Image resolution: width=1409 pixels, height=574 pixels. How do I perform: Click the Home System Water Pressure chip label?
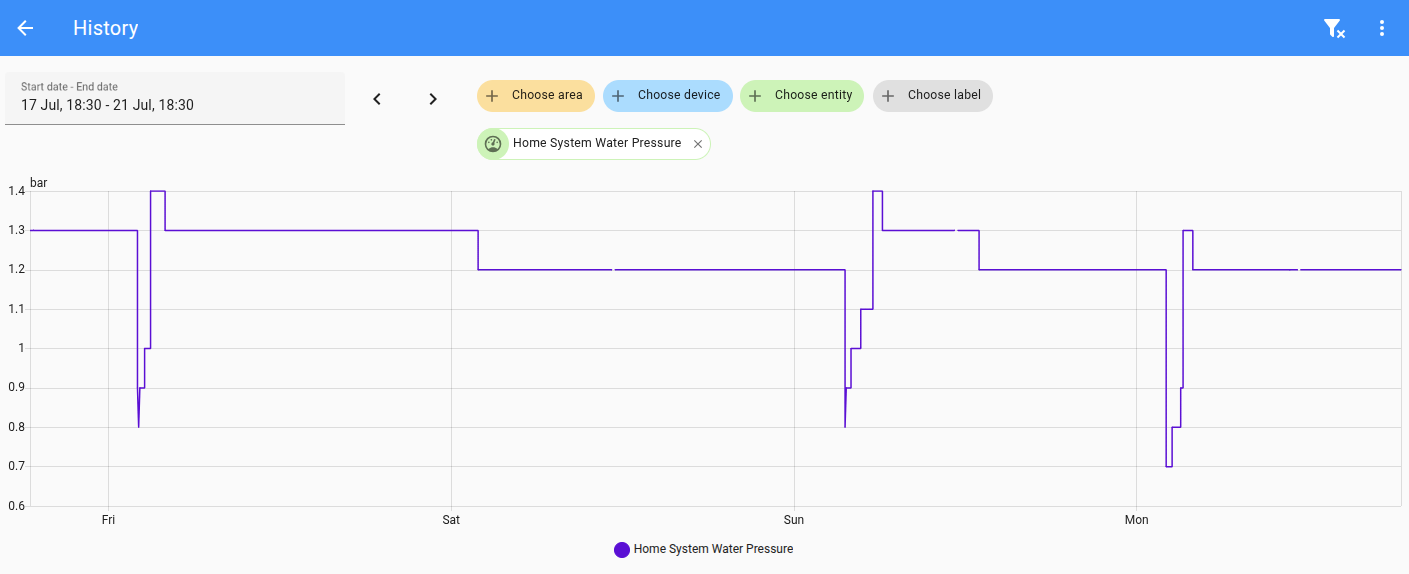pos(597,143)
